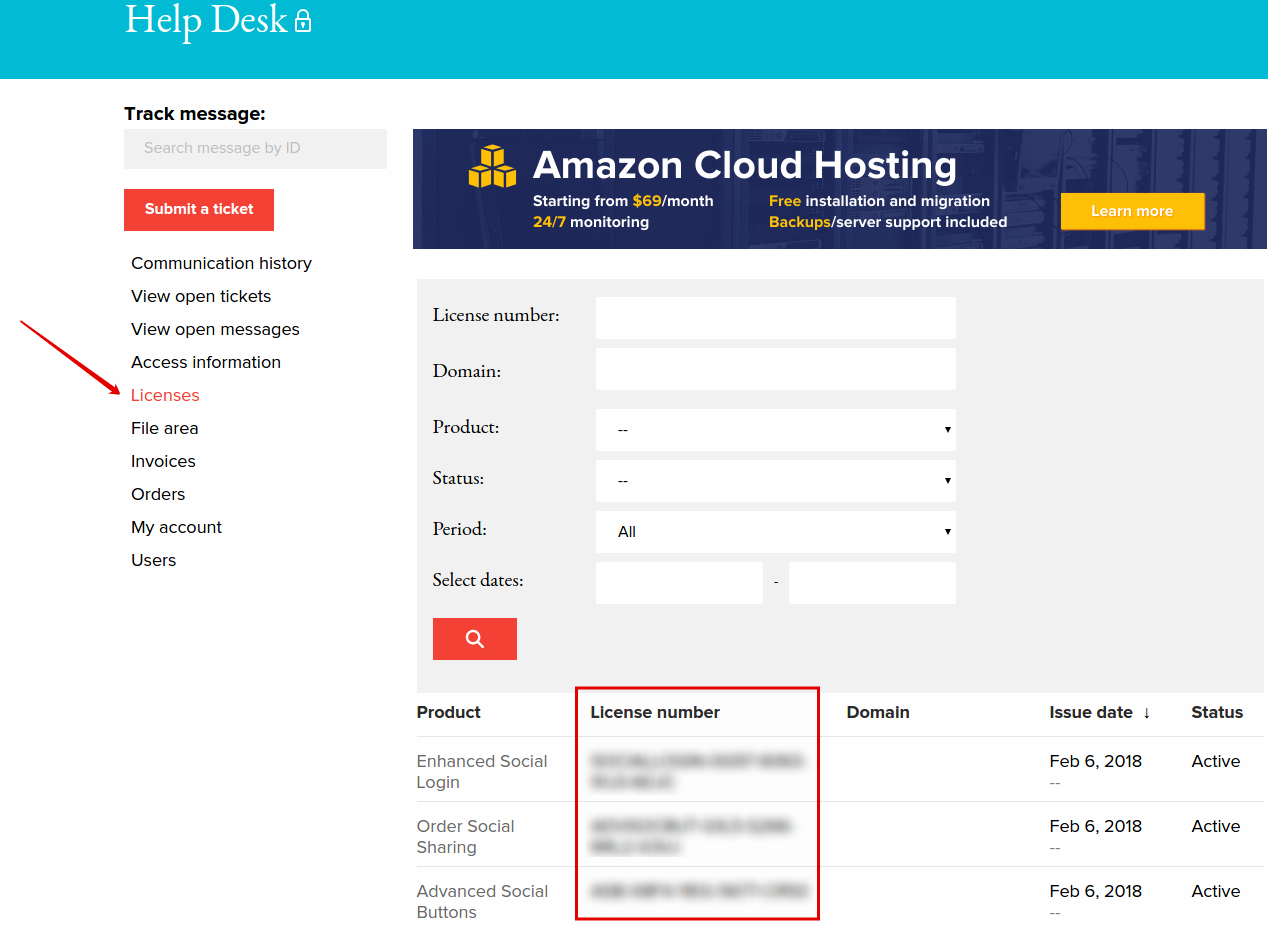Click Feb 6, 2018 in Enhanced Social Login row
The image size is (1268, 925).
click(x=1096, y=761)
